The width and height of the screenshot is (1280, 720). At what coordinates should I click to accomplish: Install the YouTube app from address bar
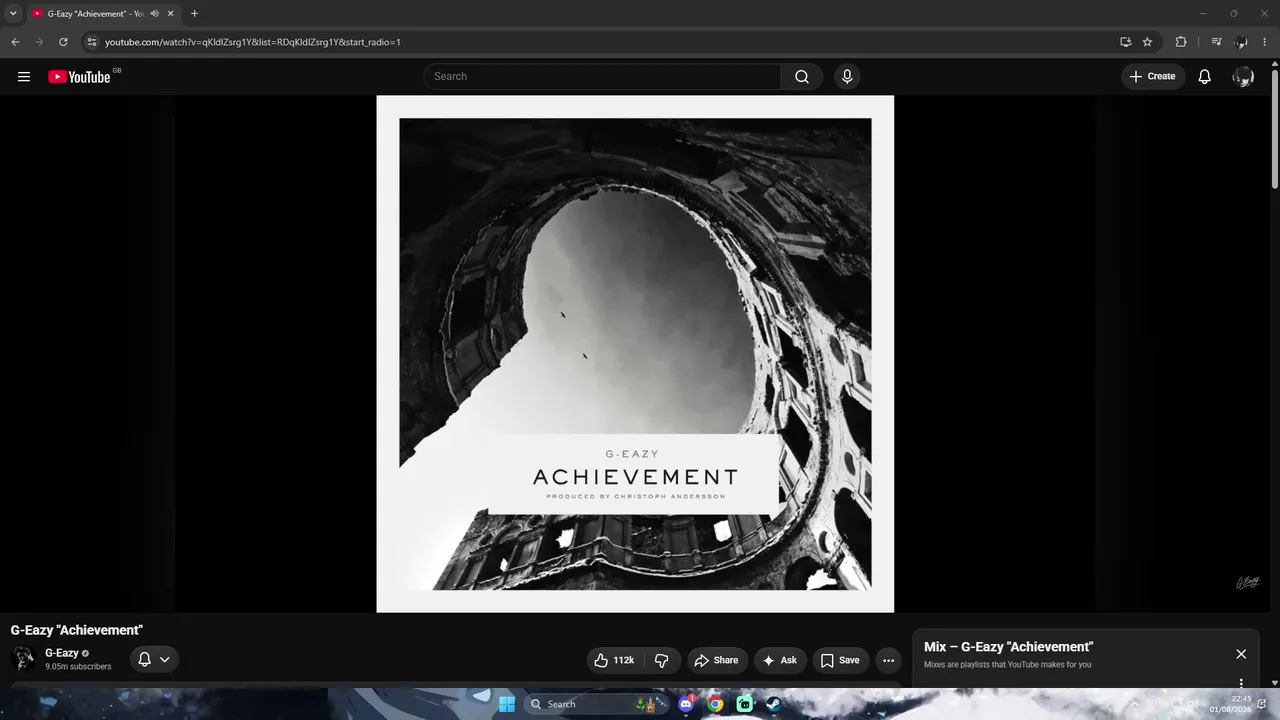click(x=1125, y=42)
